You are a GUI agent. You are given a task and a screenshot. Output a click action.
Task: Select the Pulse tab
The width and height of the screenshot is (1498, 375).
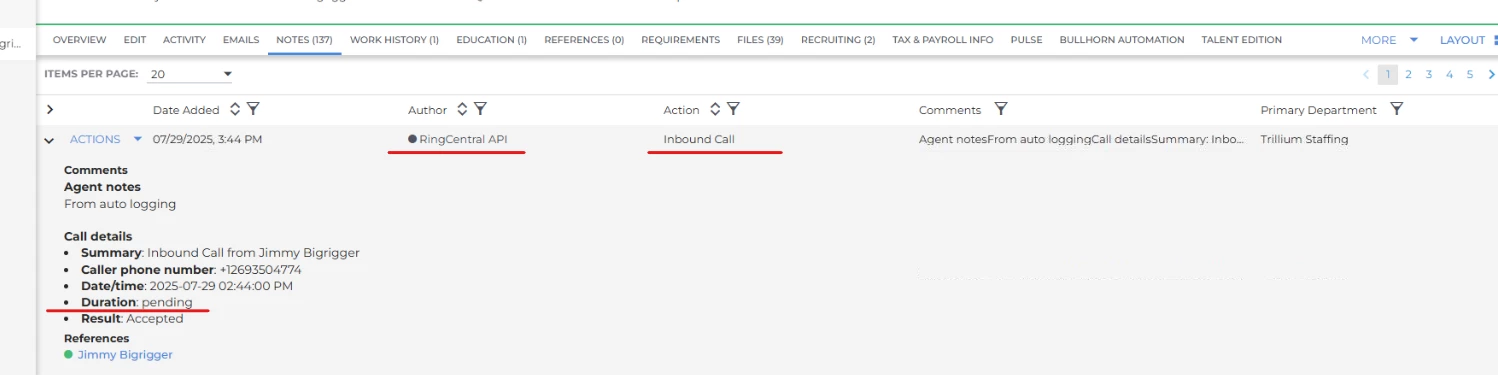tap(1026, 40)
